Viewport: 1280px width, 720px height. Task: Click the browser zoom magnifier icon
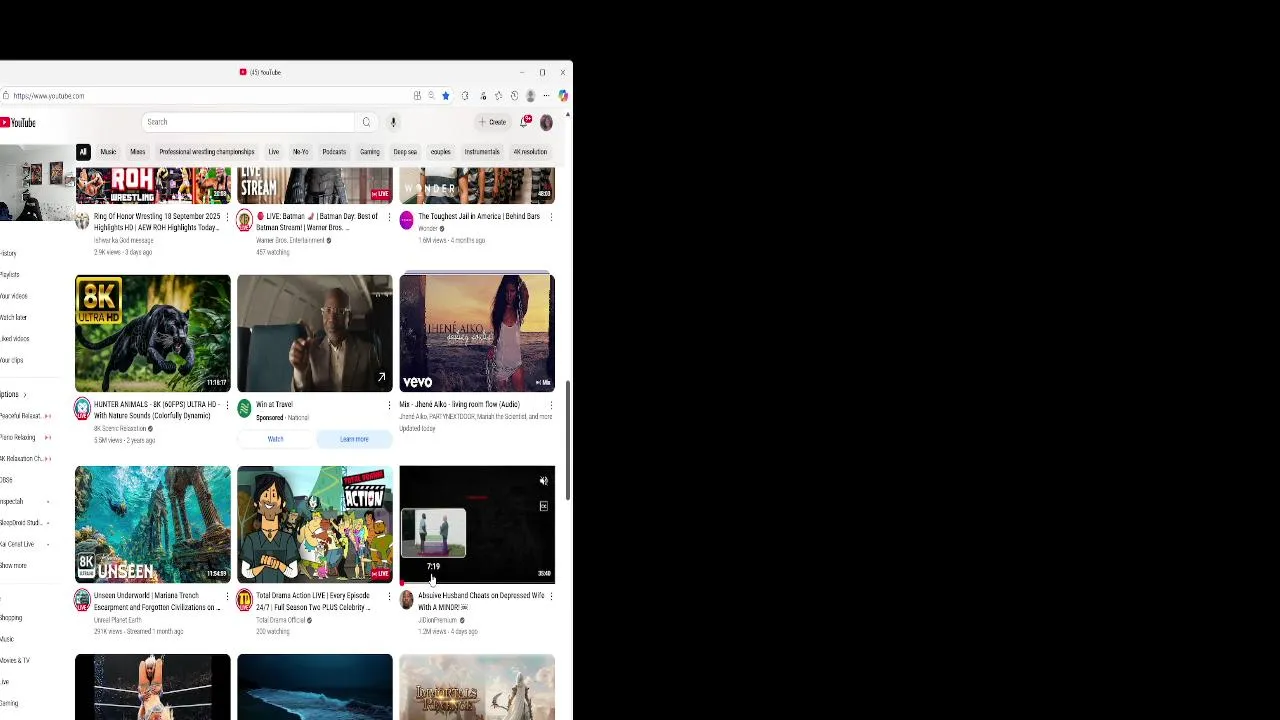(x=431, y=96)
